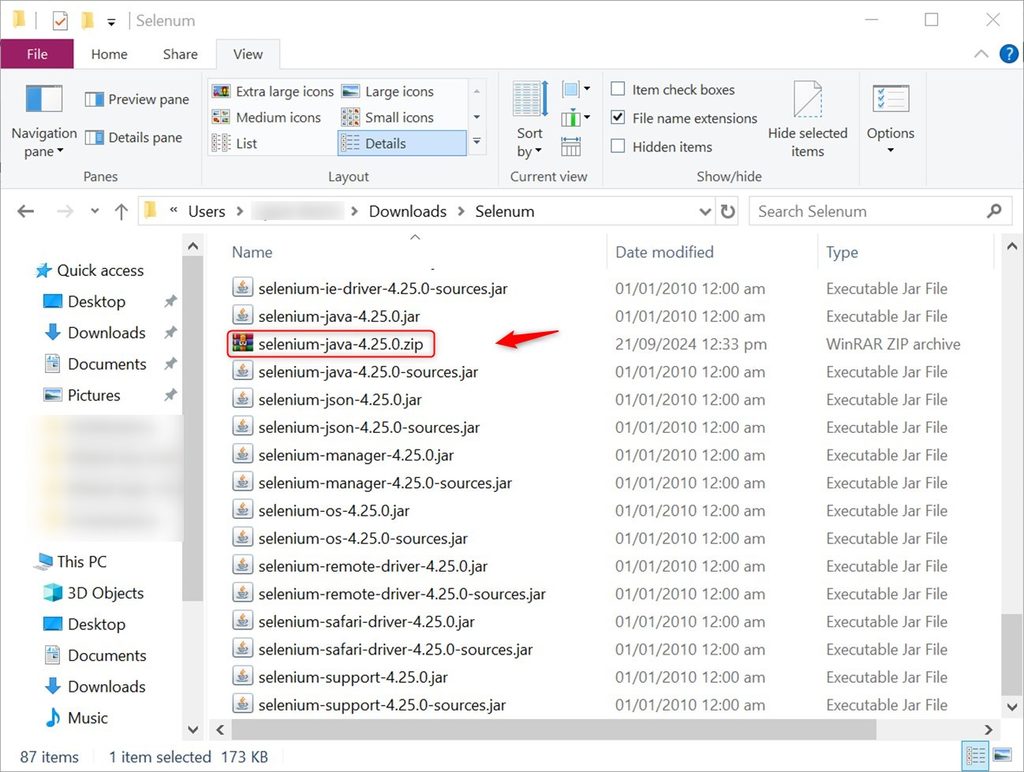
Task: Toggle the Preview pane
Action: [137, 99]
